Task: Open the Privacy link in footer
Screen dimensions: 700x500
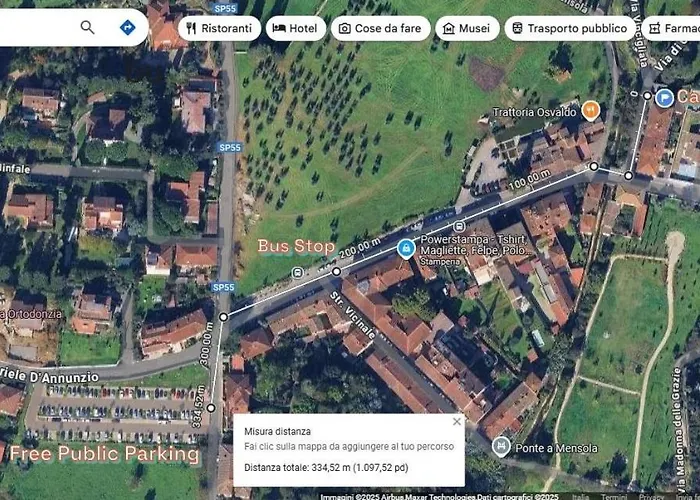Action: click(x=652, y=497)
